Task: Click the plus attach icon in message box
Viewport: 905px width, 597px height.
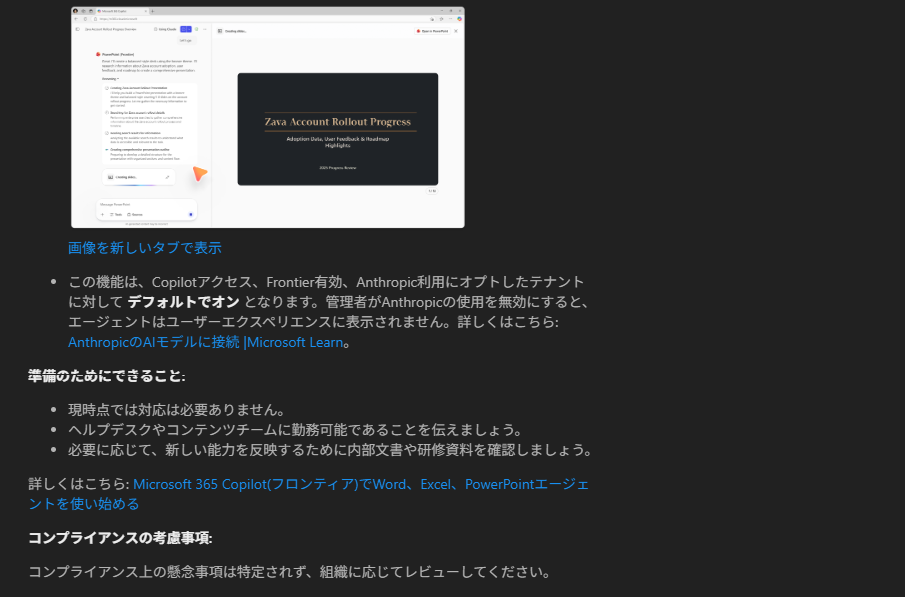Action: [102, 214]
